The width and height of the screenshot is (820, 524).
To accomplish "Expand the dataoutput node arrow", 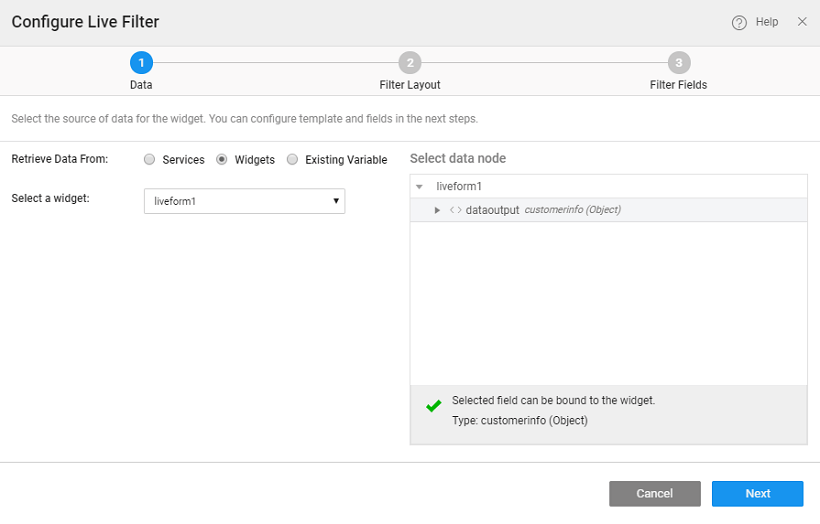I will 437,210.
